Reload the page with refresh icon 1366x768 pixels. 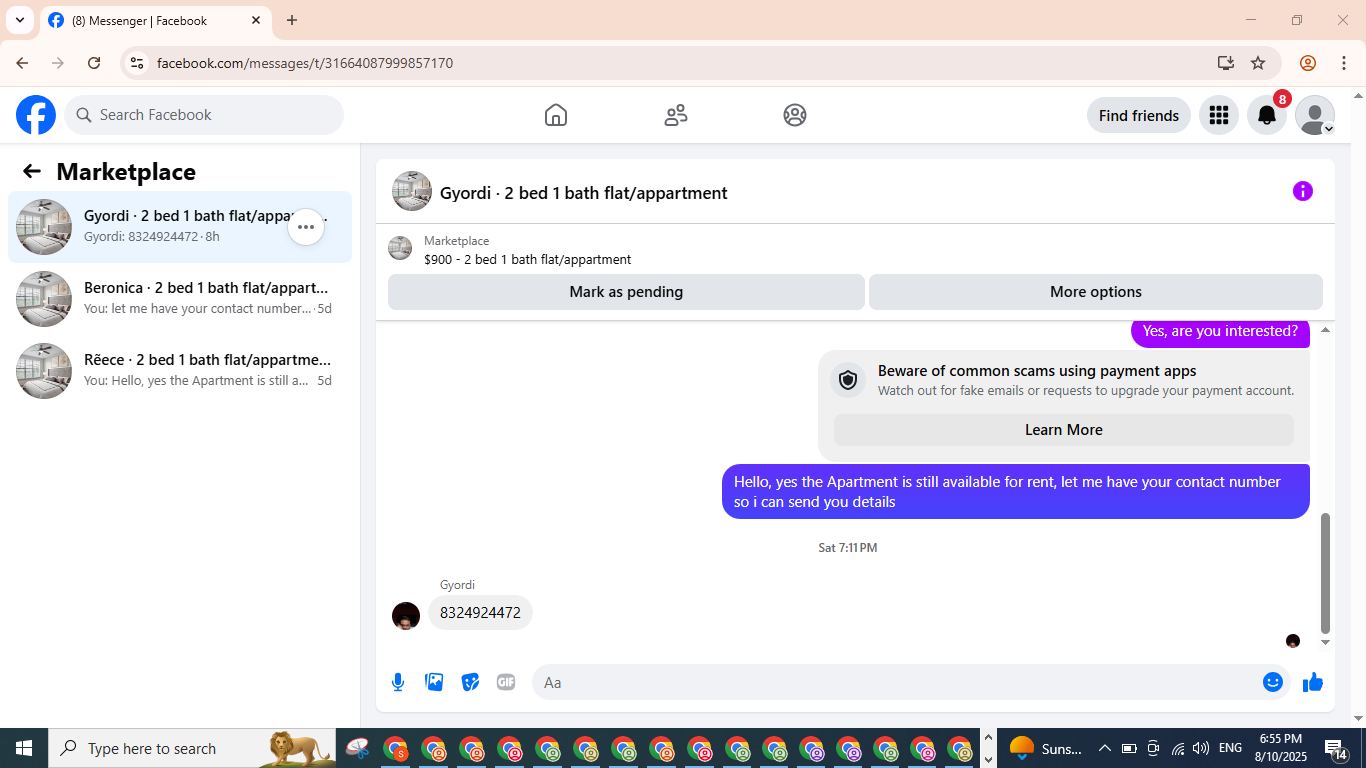94,63
